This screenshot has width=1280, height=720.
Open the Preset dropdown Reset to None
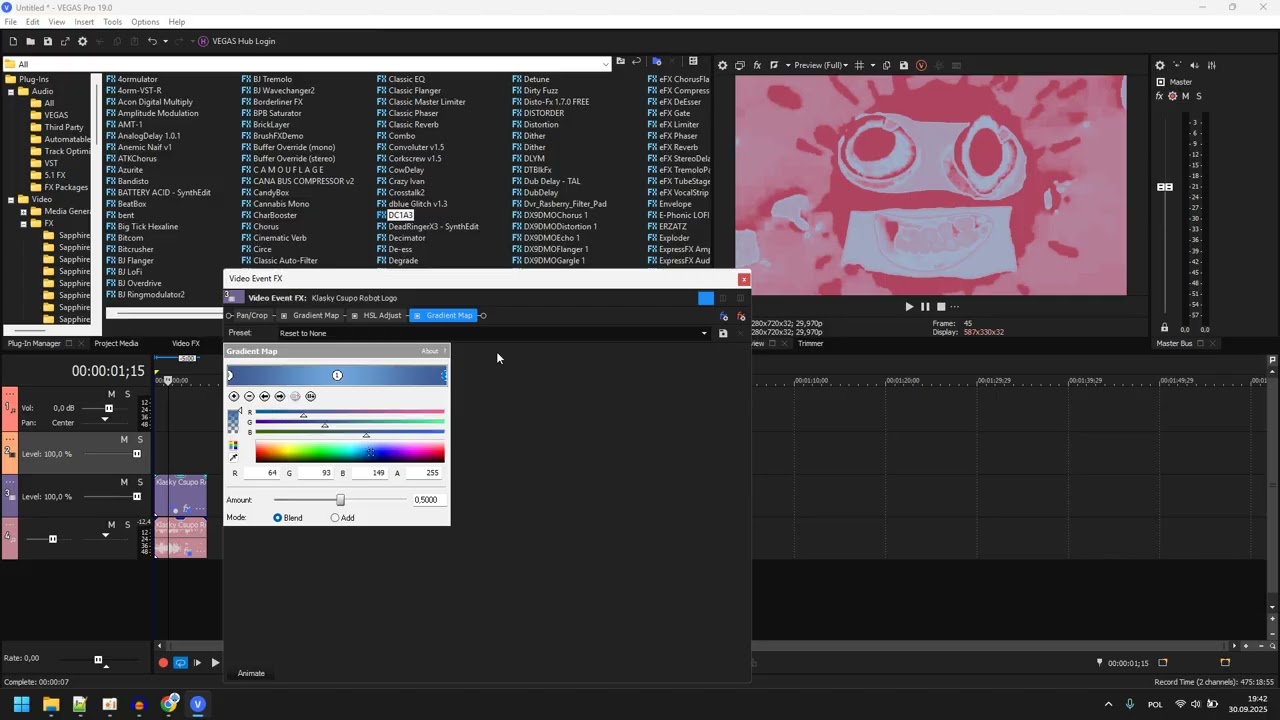pos(493,333)
